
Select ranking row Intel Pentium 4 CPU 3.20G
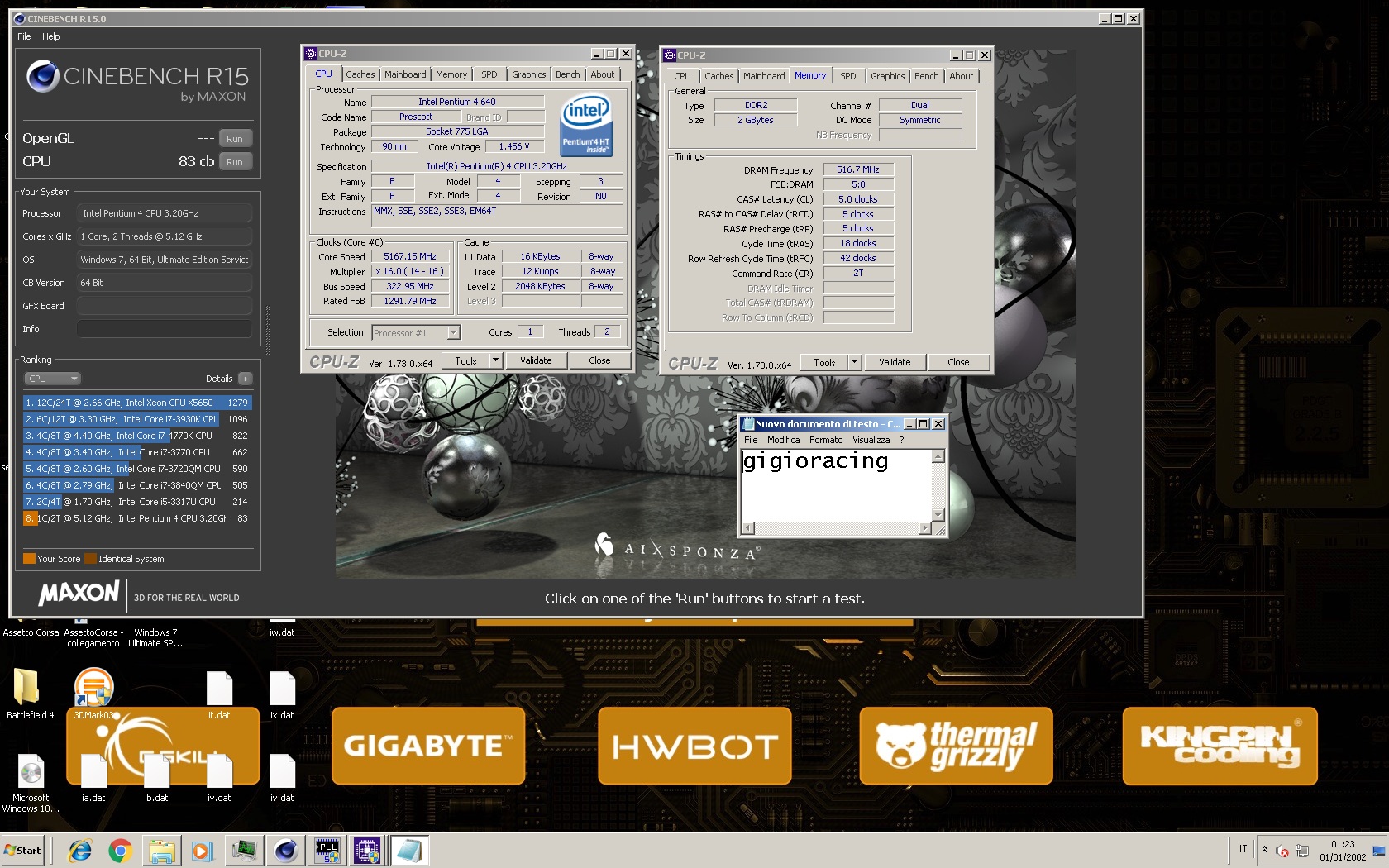pos(137,518)
